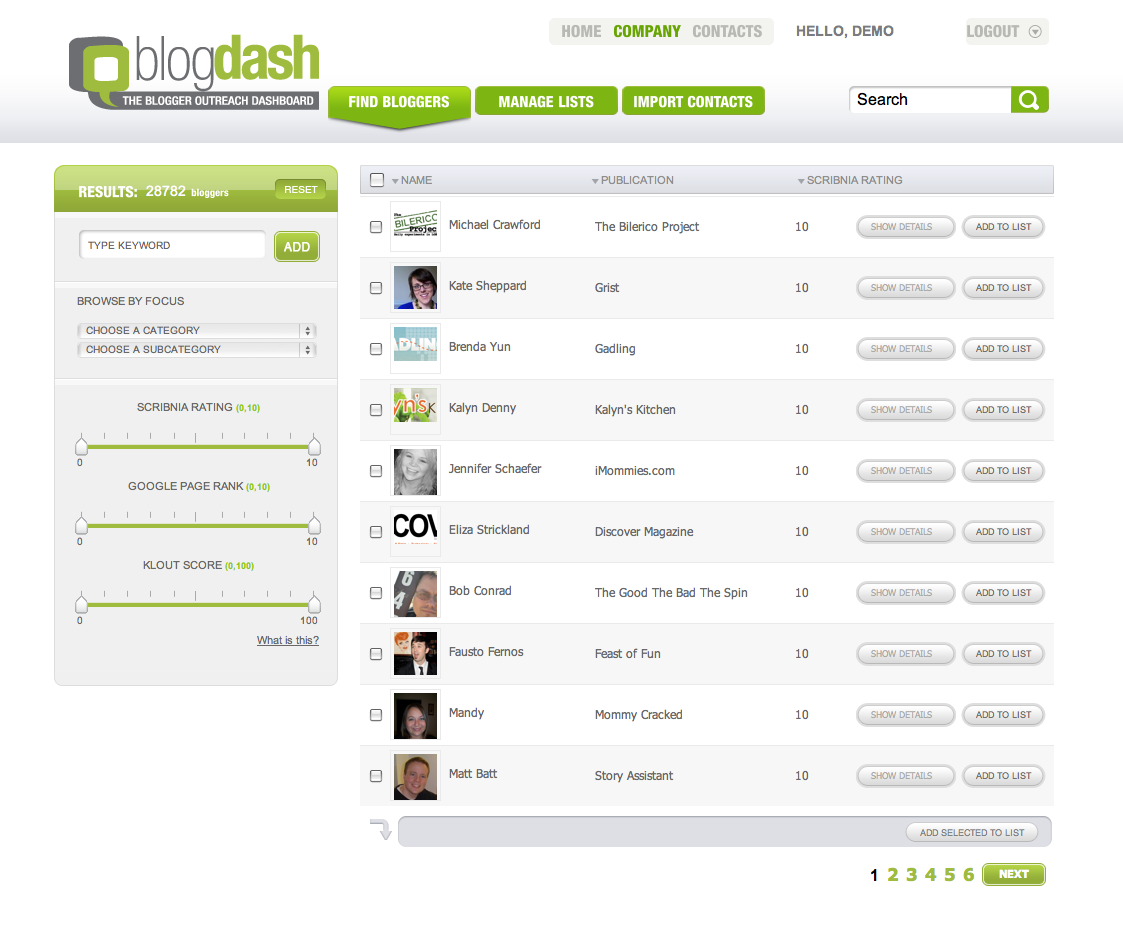Go to results page 2

[892, 874]
